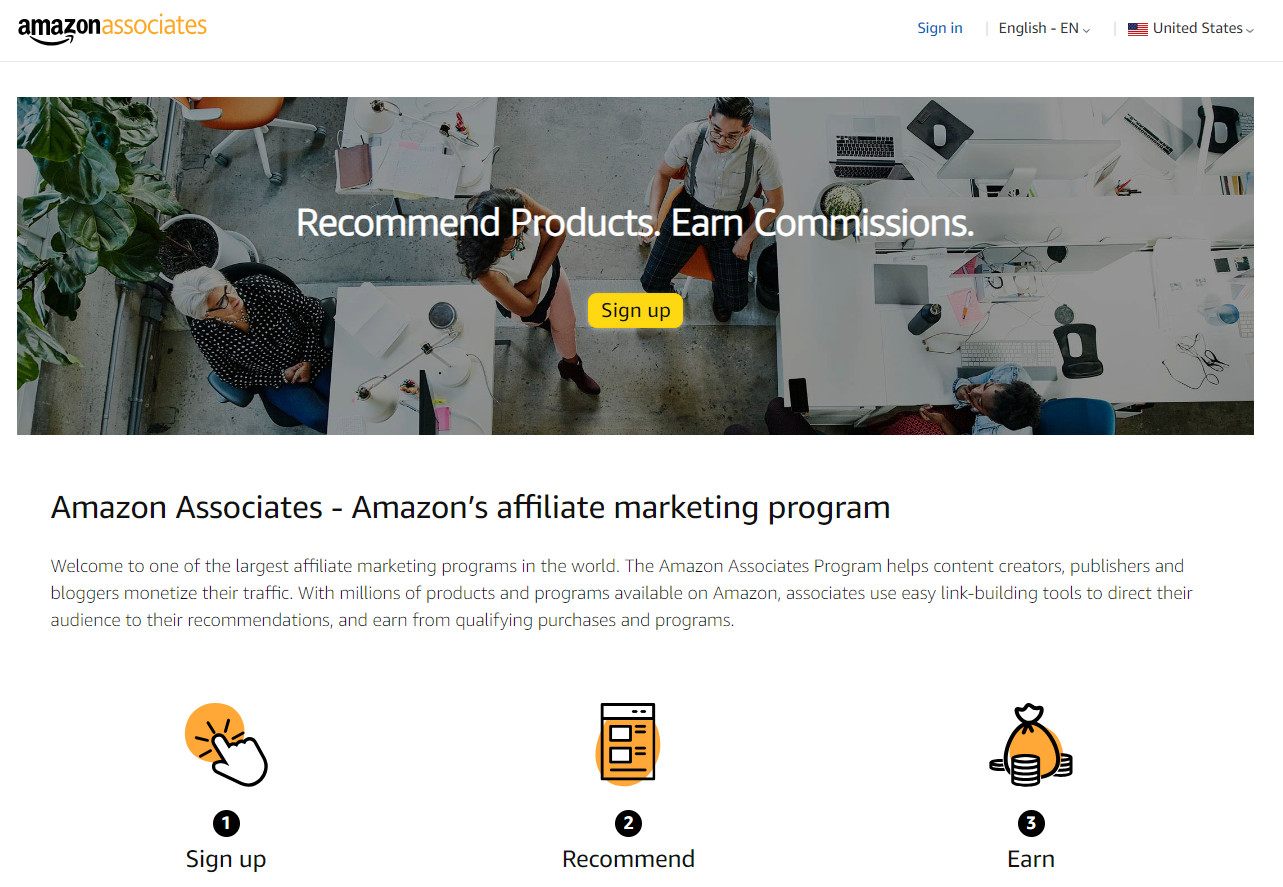Click the money bag Earn icon
This screenshot has width=1283, height=887.
coord(1030,744)
